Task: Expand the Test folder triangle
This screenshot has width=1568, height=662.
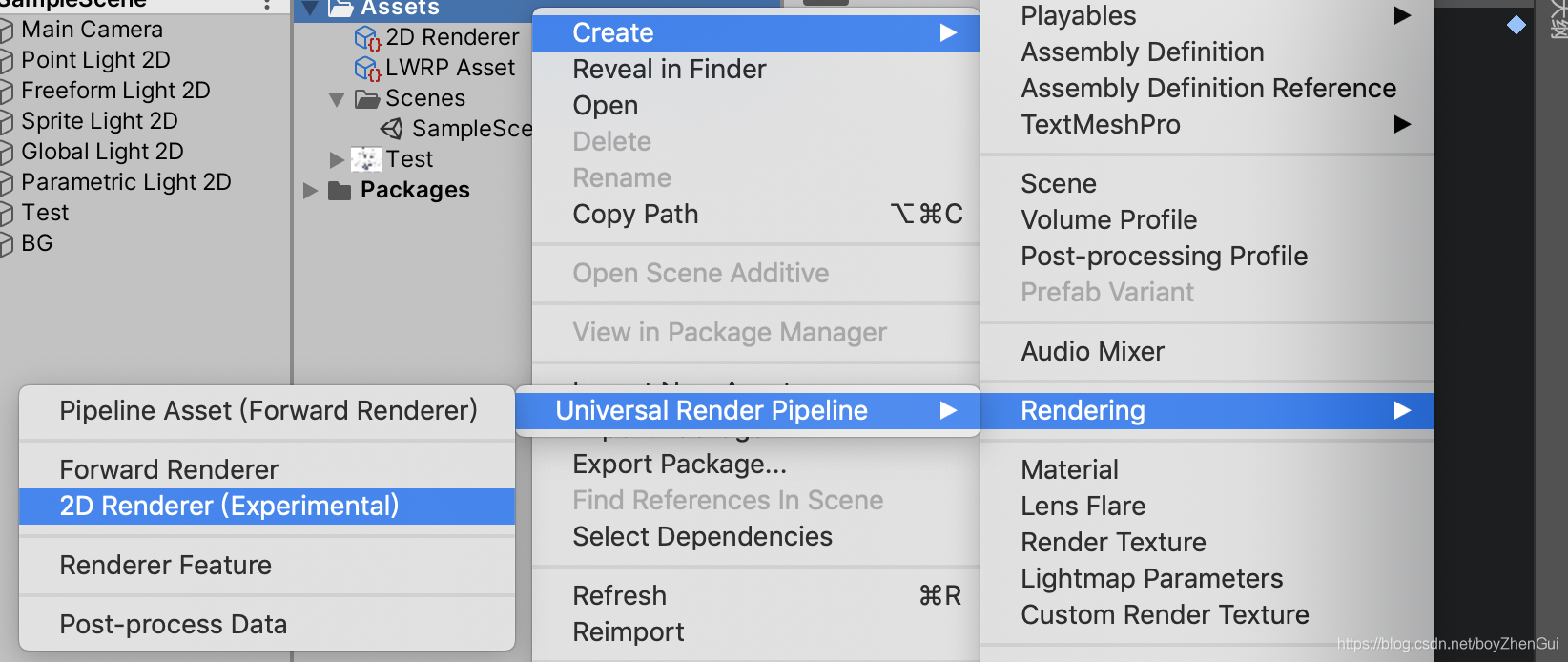Action: (337, 159)
